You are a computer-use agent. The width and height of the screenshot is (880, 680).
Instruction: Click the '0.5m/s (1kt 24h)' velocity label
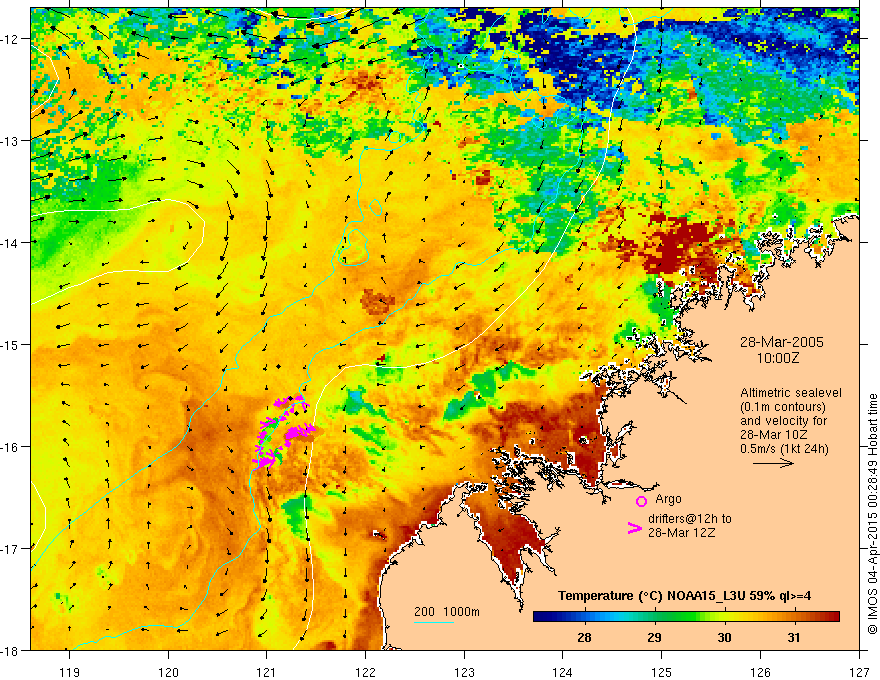[x=784, y=449]
